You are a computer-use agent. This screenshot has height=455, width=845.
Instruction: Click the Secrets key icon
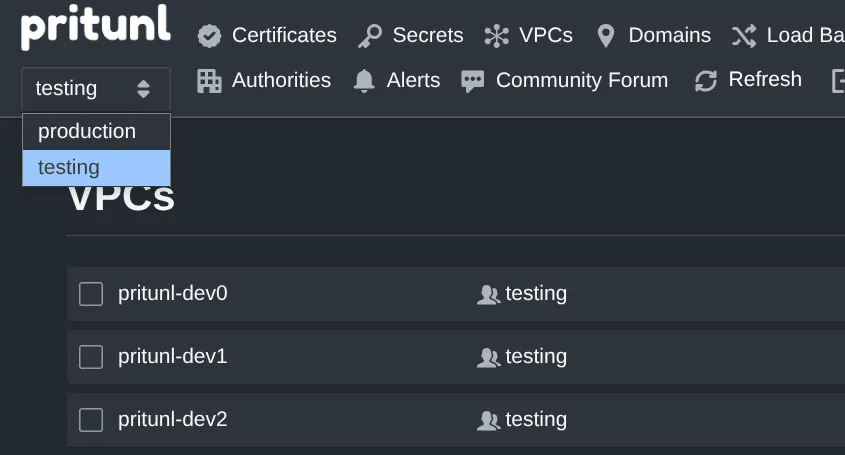[370, 36]
